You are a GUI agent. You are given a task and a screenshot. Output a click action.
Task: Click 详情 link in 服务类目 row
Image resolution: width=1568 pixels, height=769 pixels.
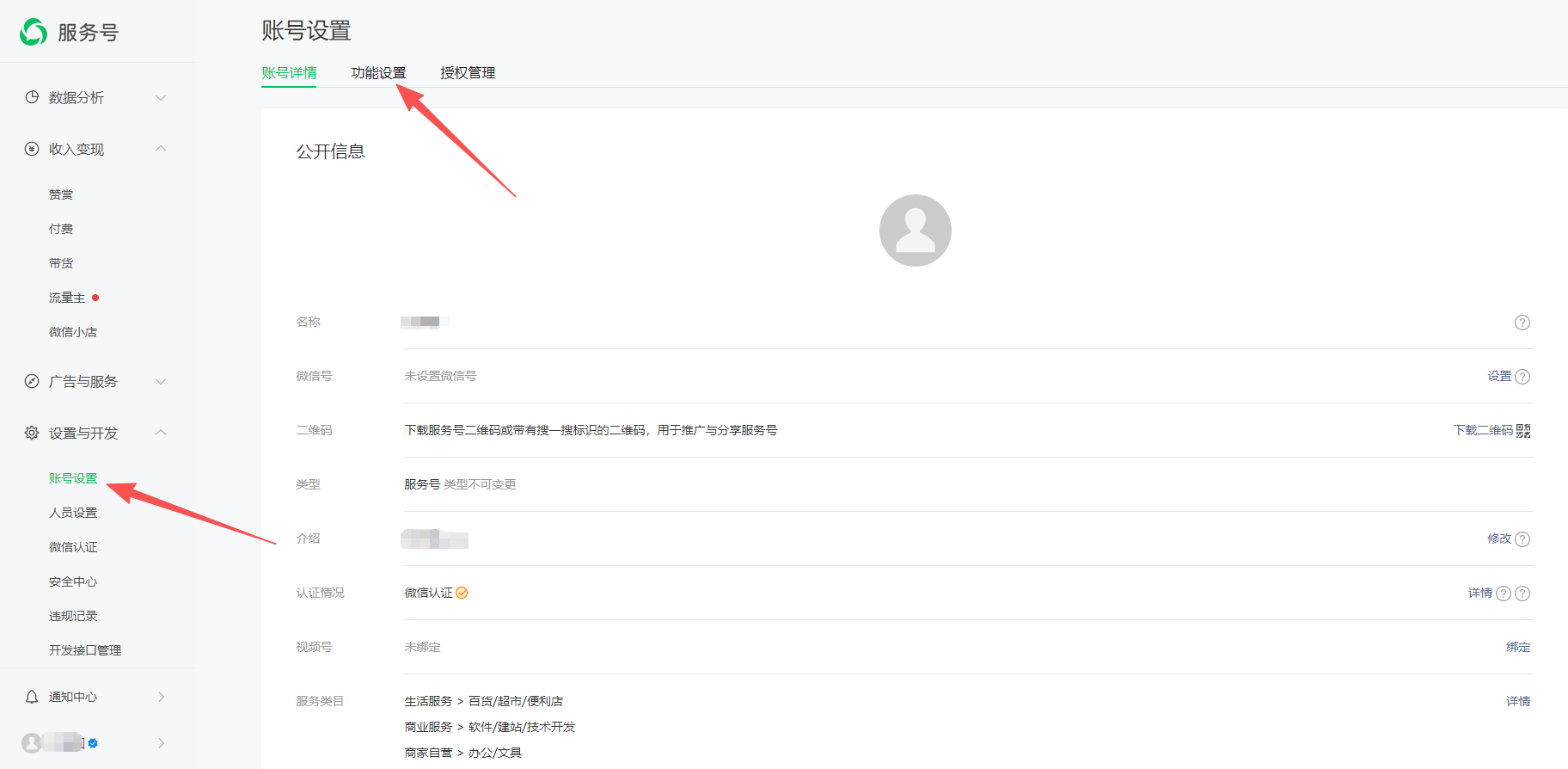1517,701
